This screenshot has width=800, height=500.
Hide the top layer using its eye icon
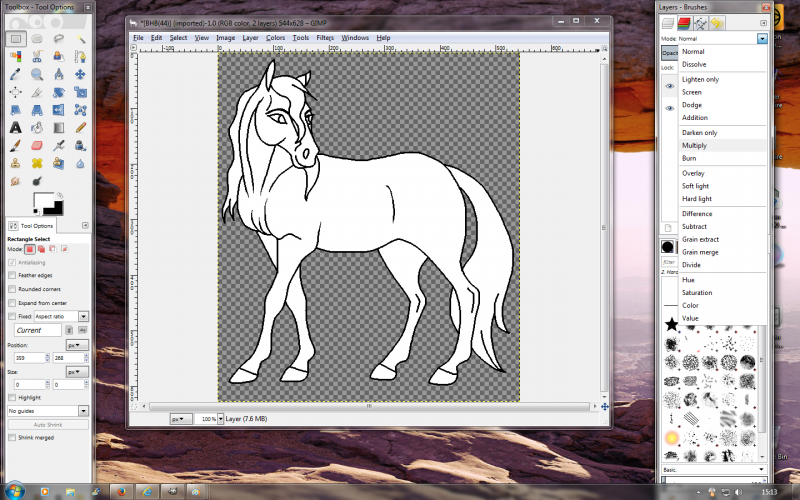tap(669, 86)
